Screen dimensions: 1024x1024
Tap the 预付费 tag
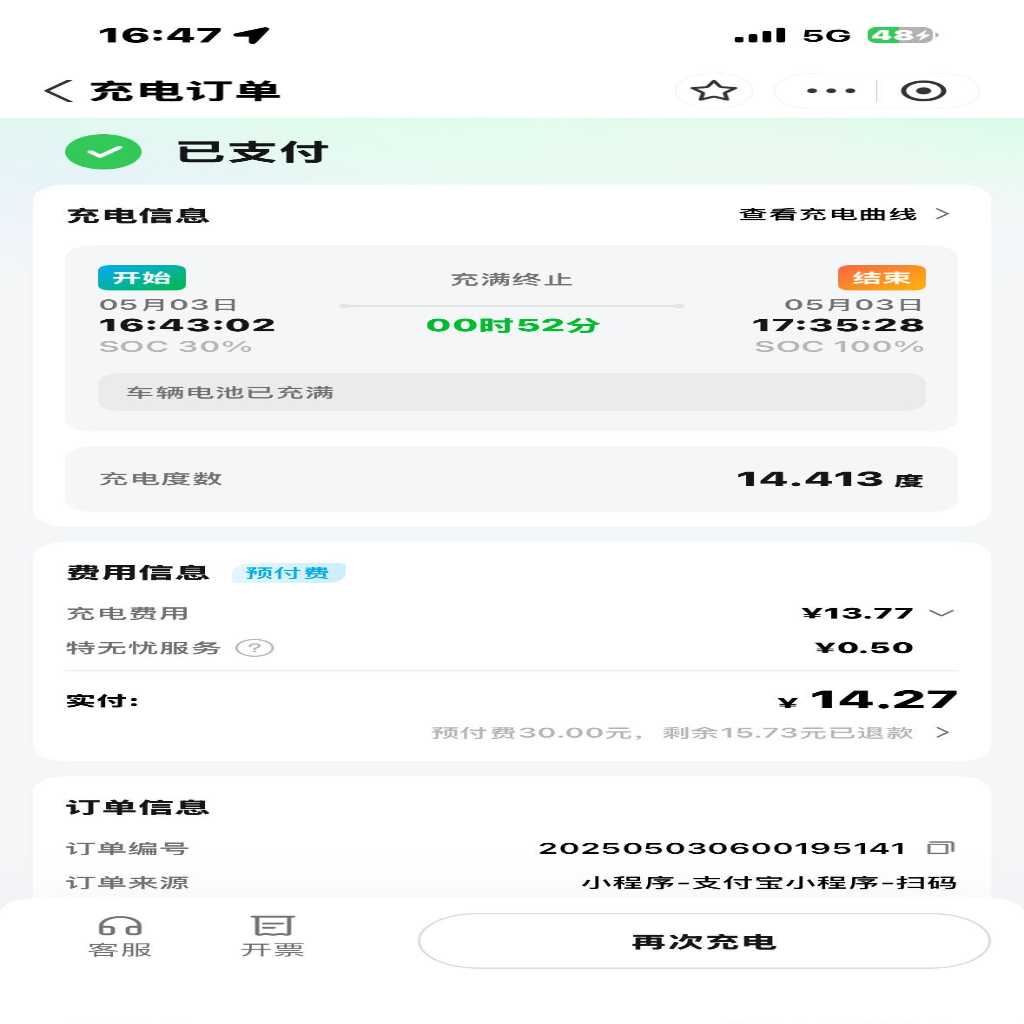coord(288,573)
